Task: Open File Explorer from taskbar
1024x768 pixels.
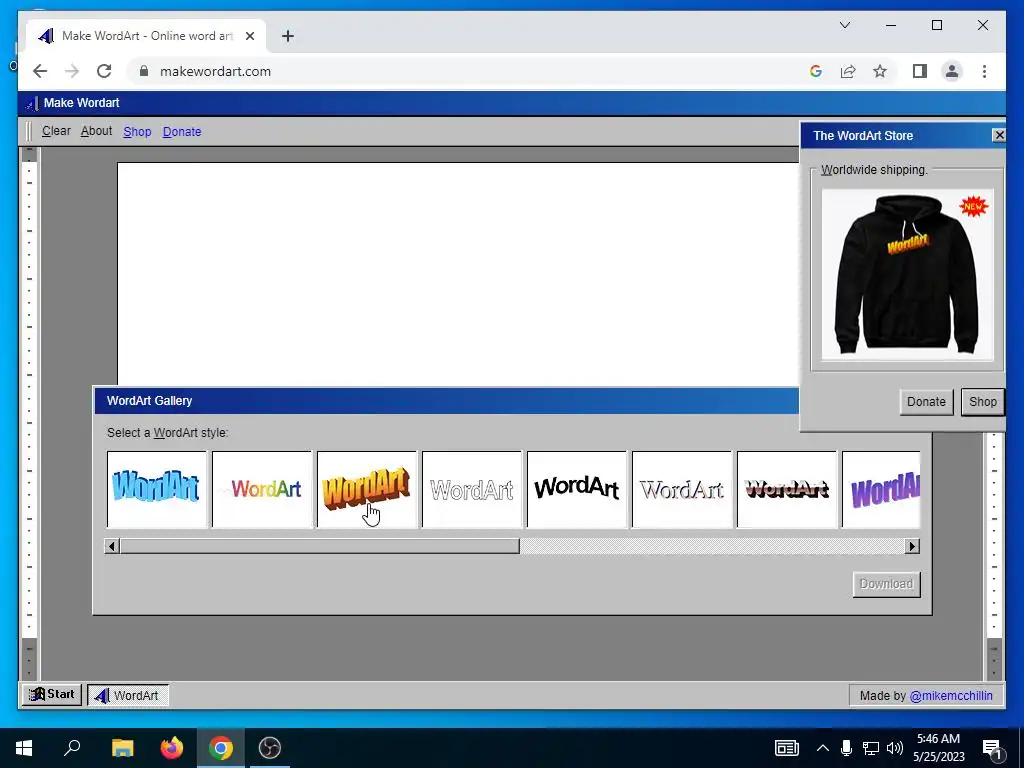Action: pyautogui.click(x=122, y=748)
